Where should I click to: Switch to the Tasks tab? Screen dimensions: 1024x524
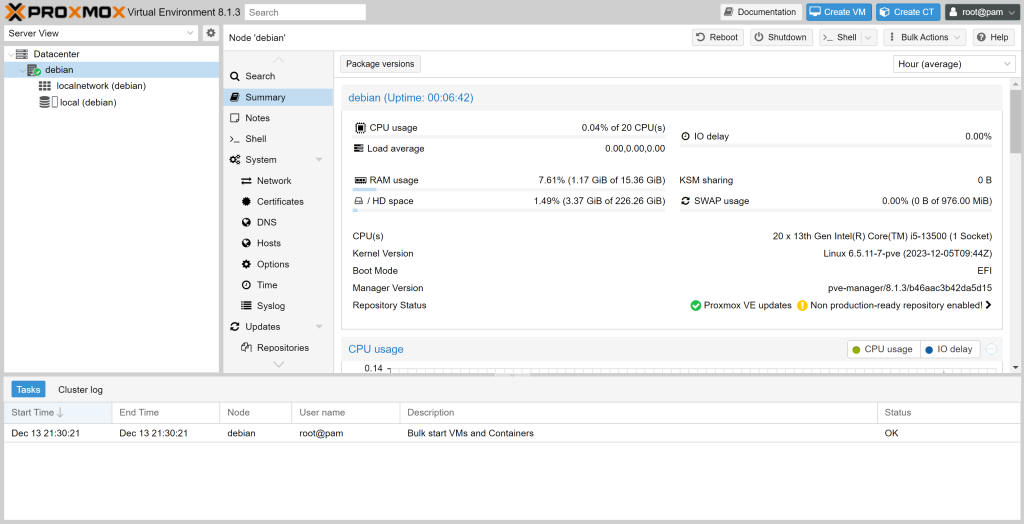[x=29, y=389]
